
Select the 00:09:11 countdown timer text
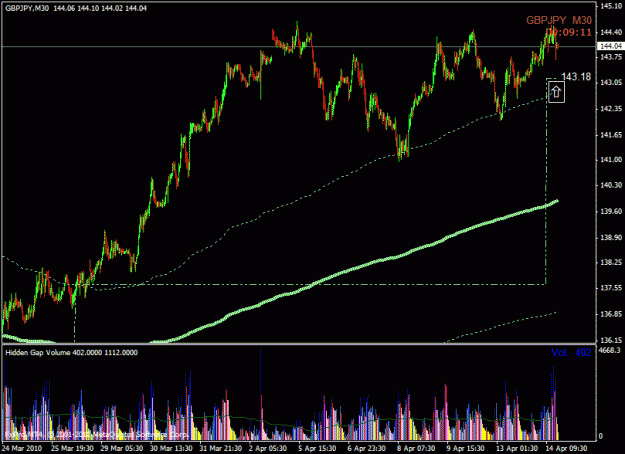pos(568,32)
